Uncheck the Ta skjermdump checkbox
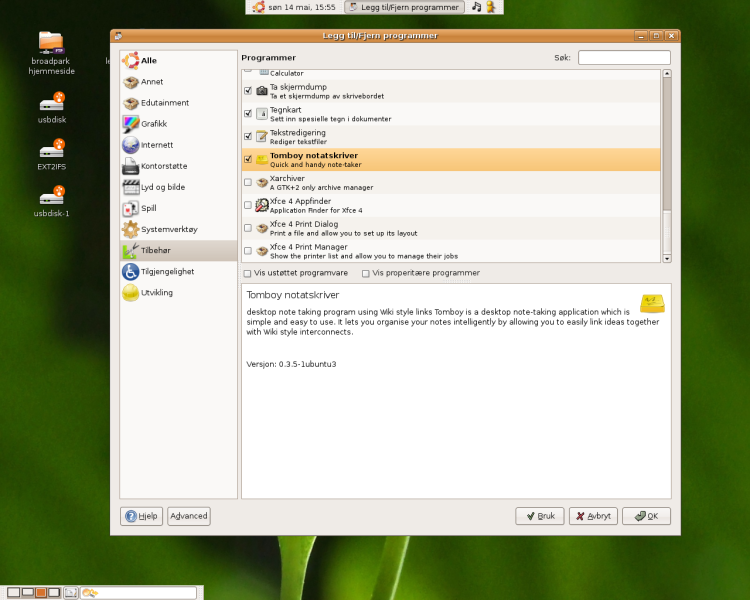The image size is (750, 600). (x=248, y=90)
